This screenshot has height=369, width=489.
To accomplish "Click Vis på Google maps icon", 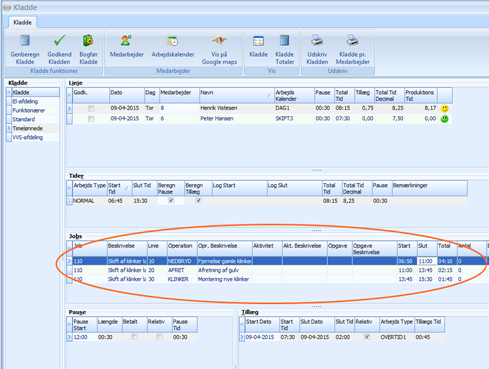I will point(219,41).
